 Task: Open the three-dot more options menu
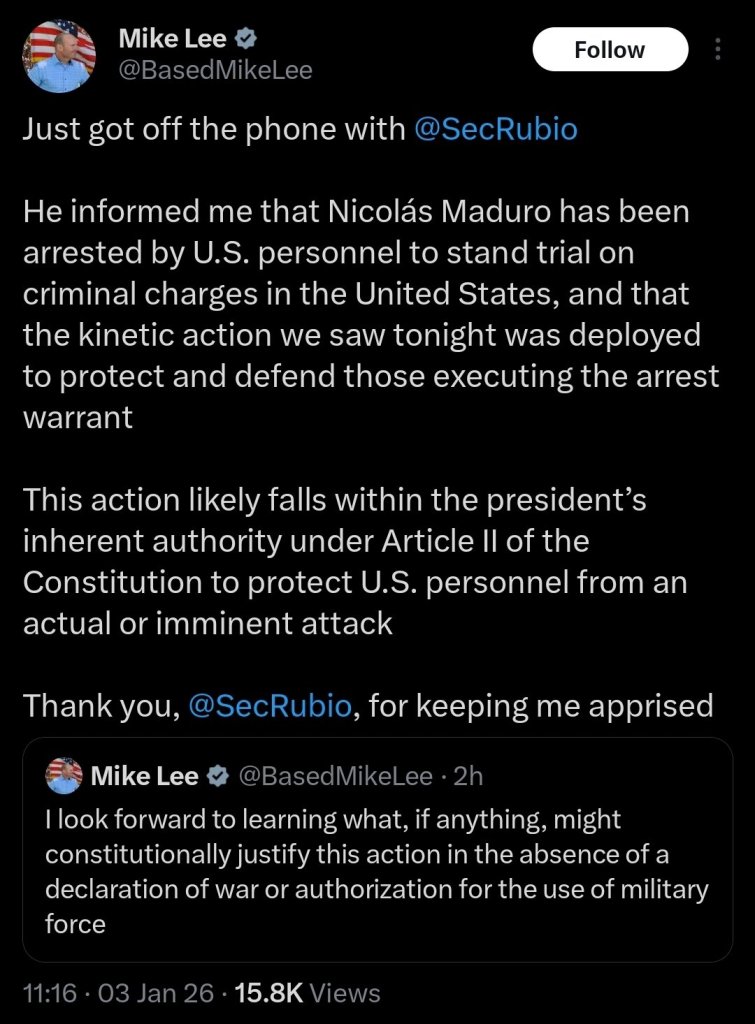(x=718, y=50)
